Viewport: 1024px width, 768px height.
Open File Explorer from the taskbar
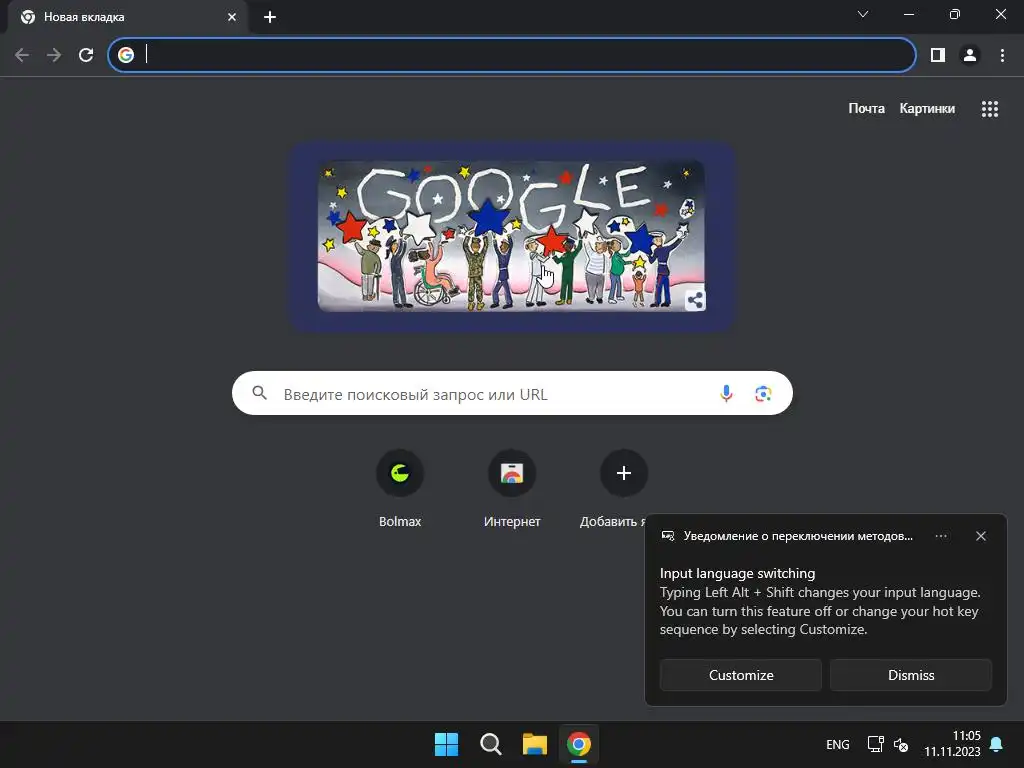534,744
